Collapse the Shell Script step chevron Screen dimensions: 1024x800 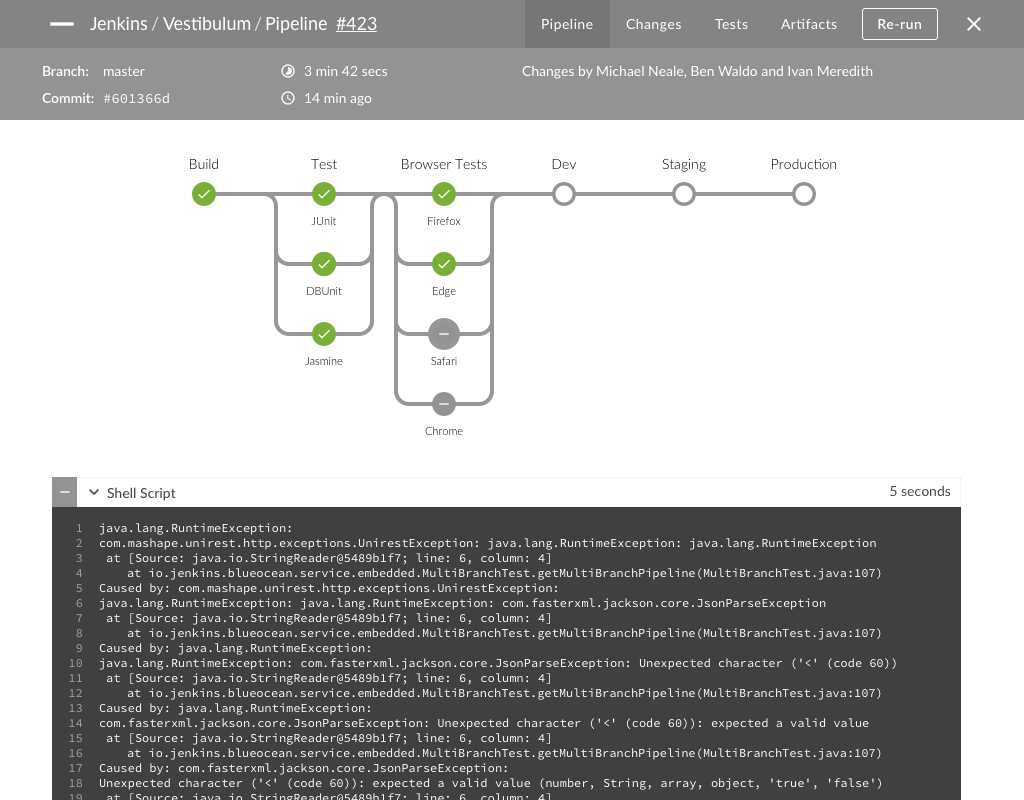tap(94, 492)
